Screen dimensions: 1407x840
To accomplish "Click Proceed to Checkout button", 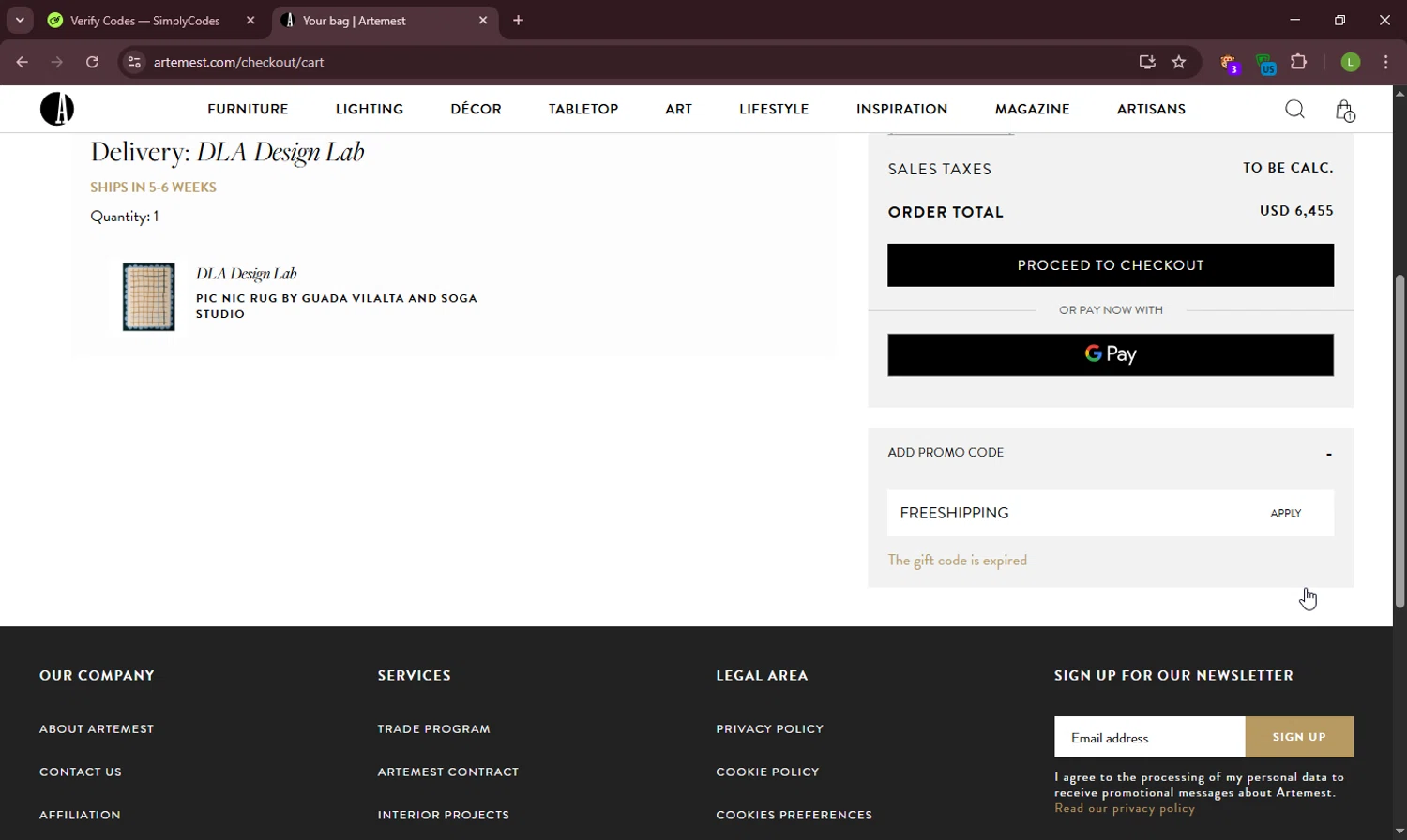I will pos(1111,265).
